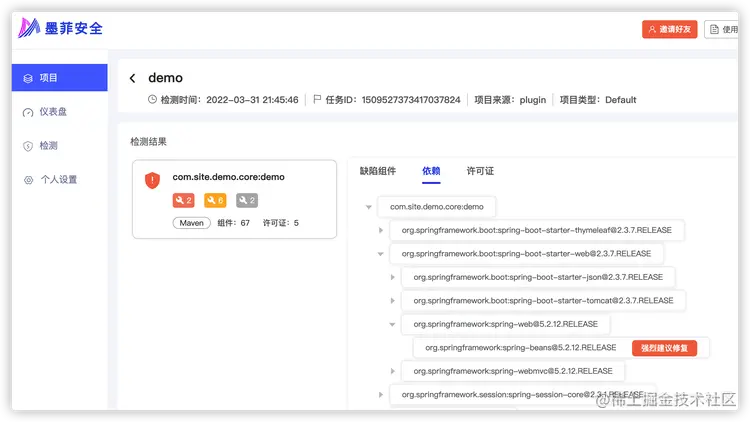Click the 检测结果 heading

(148, 142)
